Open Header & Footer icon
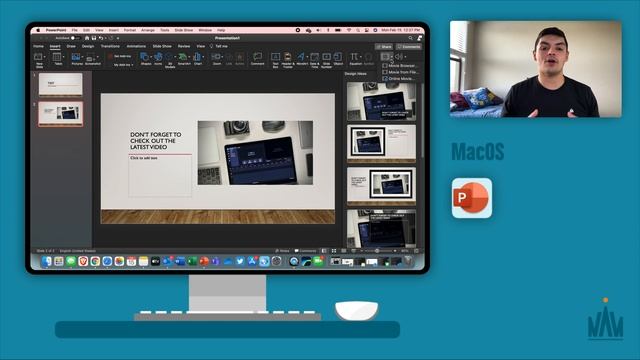640x360 pixels. point(288,57)
